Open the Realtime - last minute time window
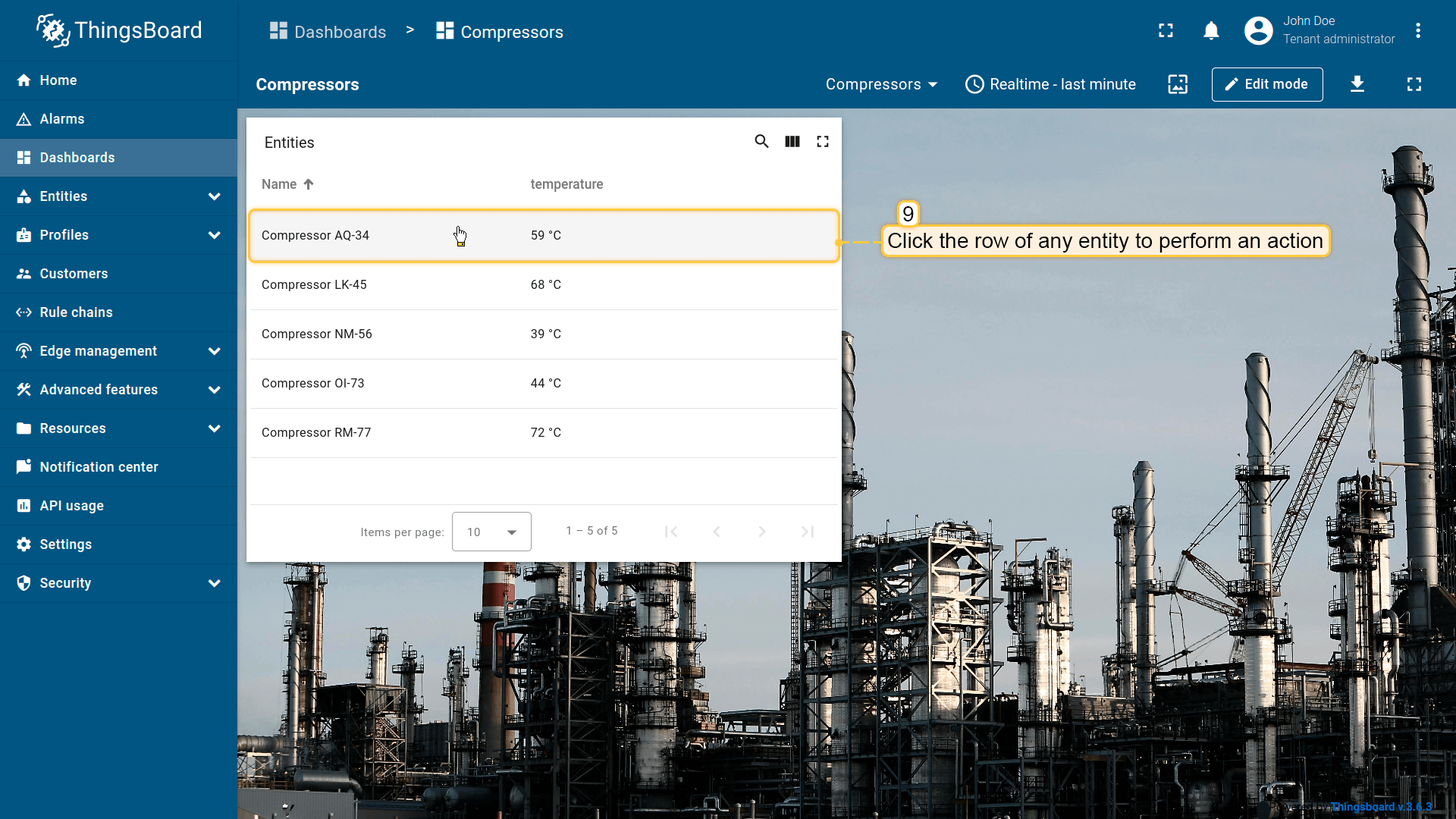 pyautogui.click(x=1050, y=84)
